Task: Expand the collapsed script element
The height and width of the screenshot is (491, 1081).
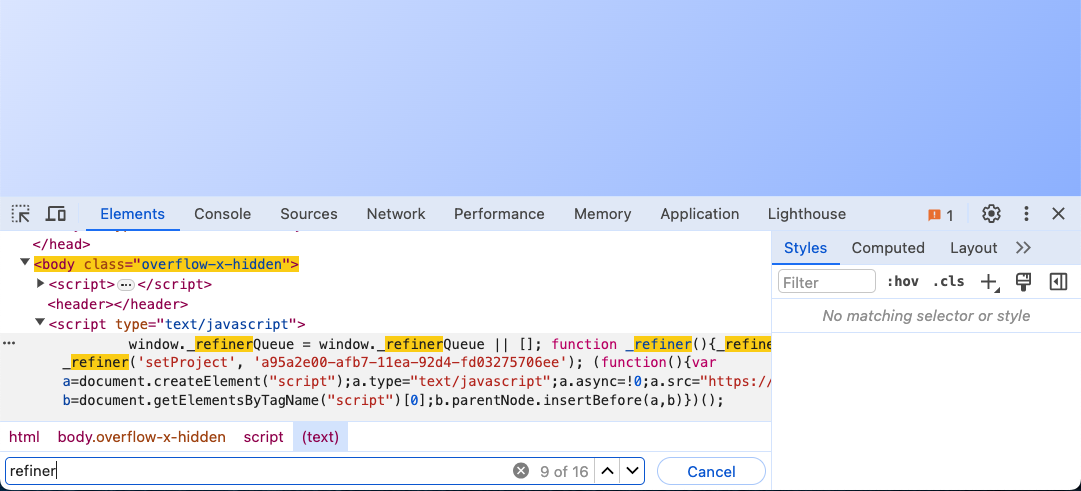Action: pyautogui.click(x=40, y=283)
